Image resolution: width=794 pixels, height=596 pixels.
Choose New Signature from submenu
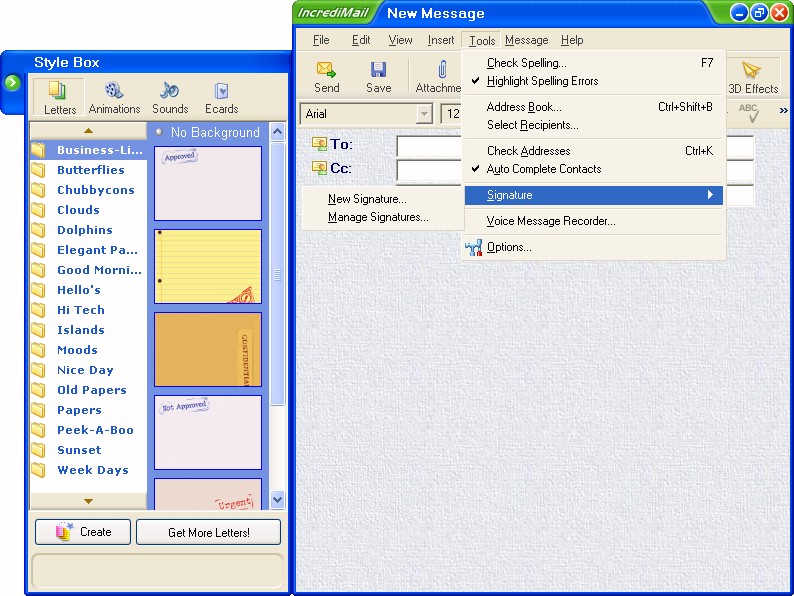click(x=367, y=199)
